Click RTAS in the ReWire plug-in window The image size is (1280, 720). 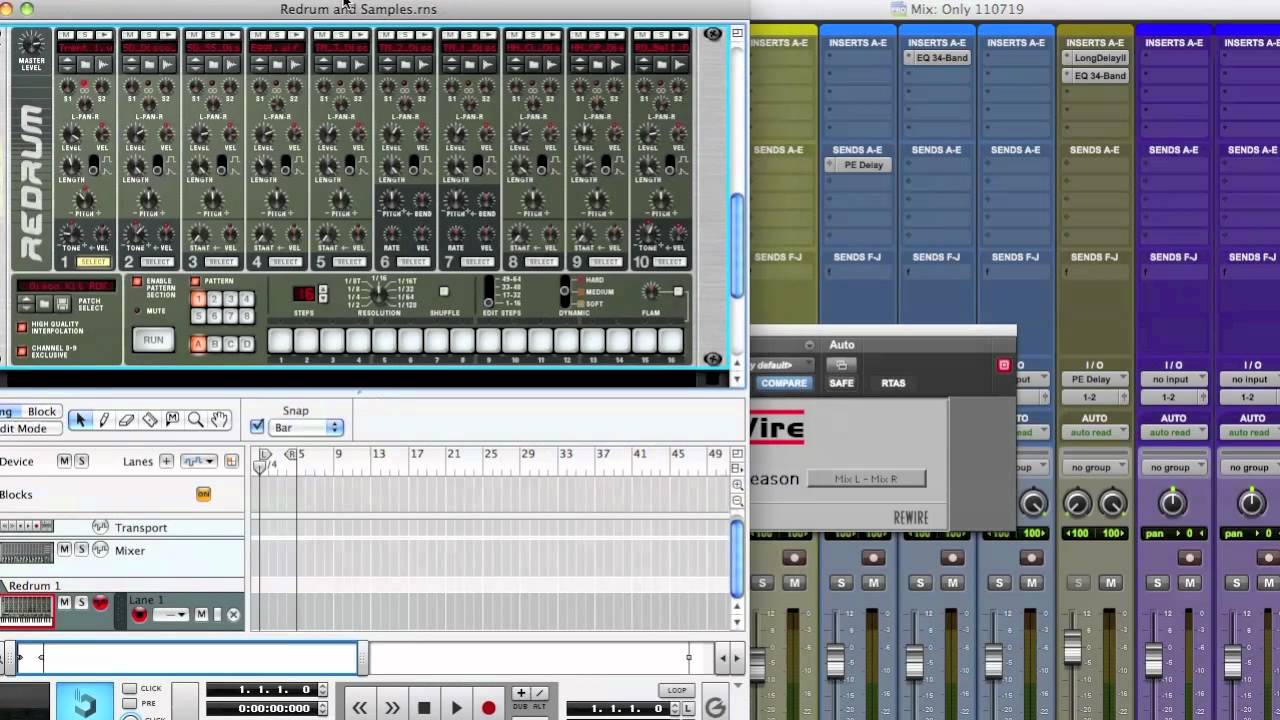(893, 383)
